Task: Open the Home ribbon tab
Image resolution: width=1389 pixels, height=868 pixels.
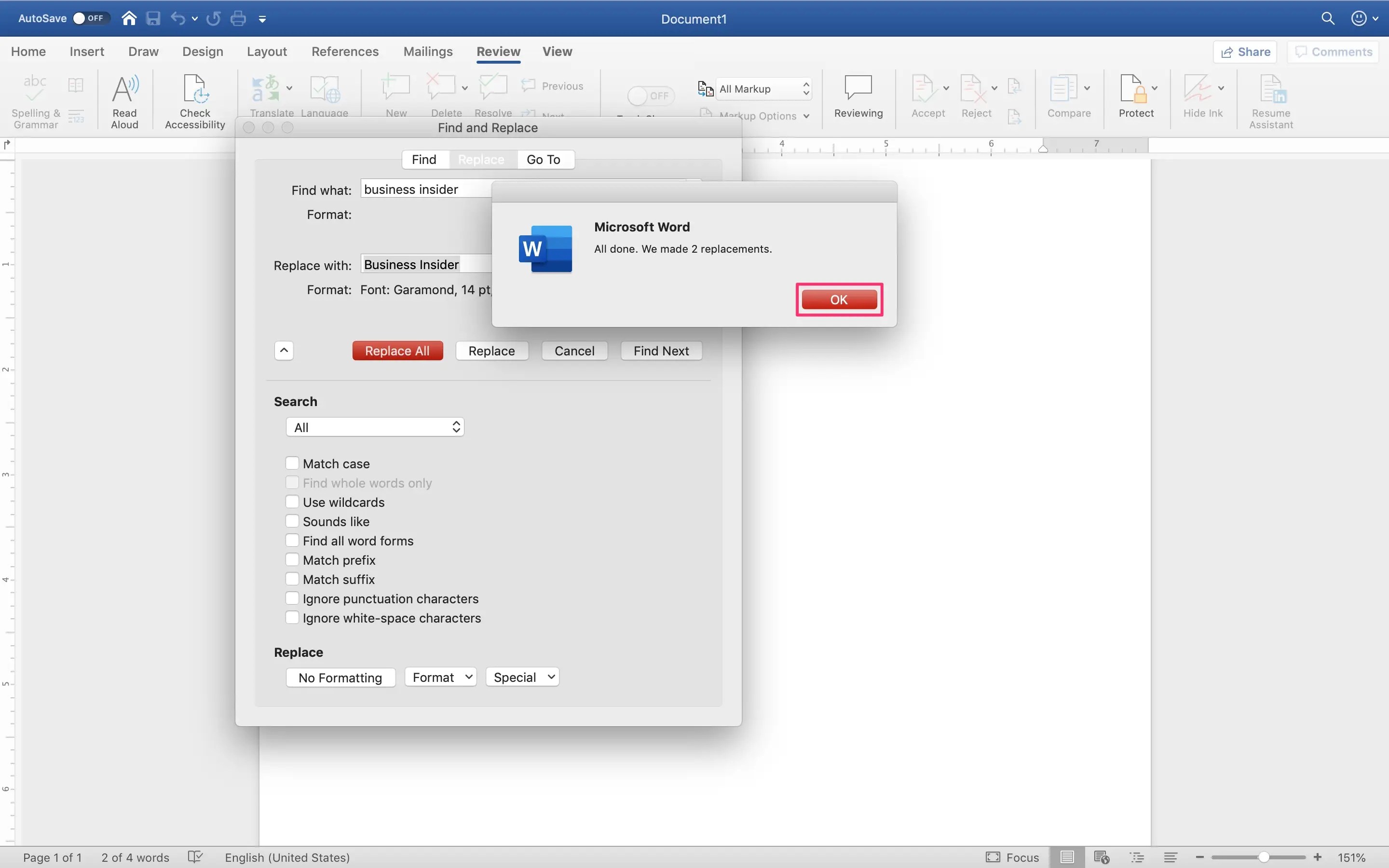Action: pyautogui.click(x=28, y=52)
